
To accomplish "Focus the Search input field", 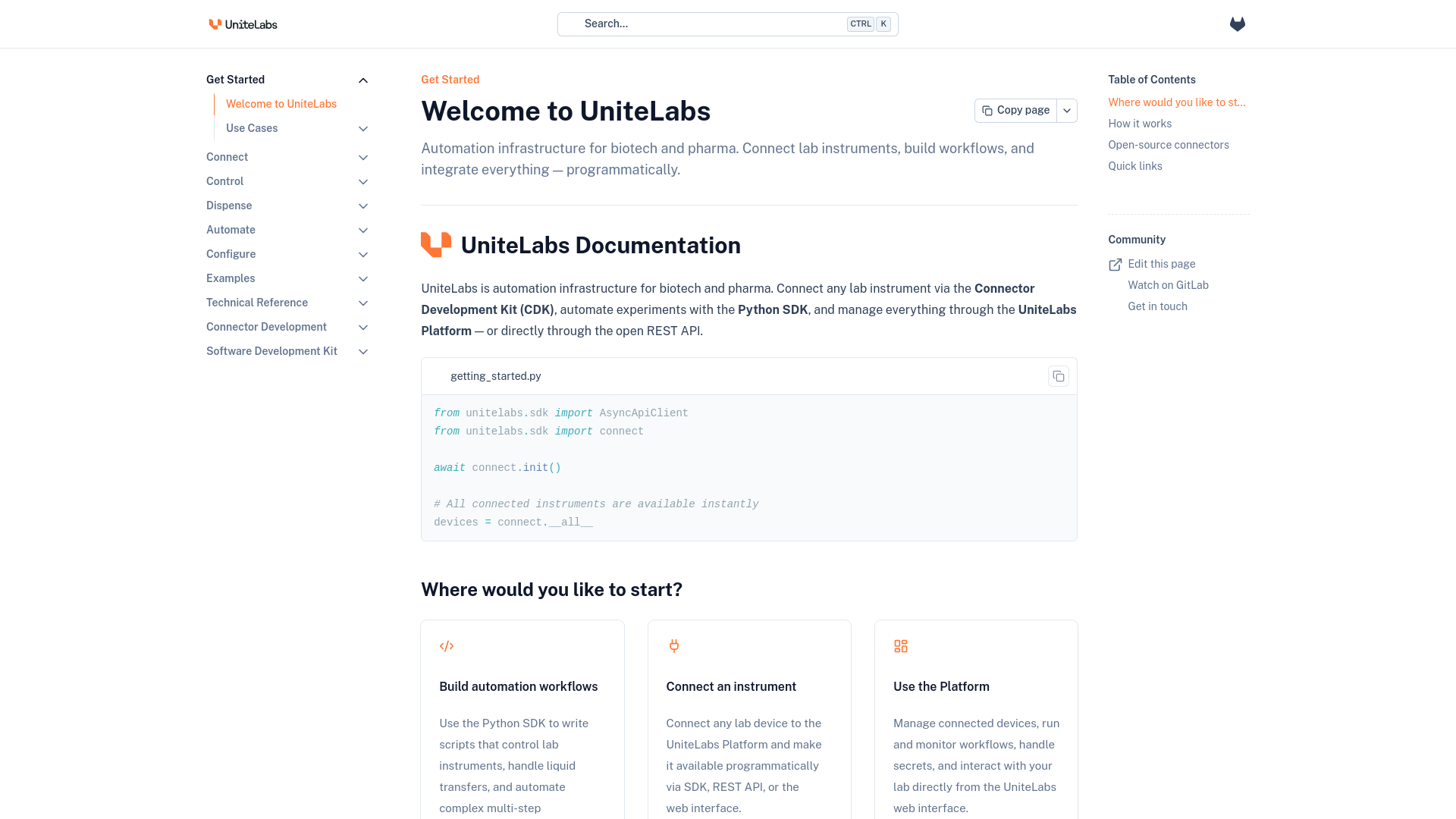I will tap(727, 24).
